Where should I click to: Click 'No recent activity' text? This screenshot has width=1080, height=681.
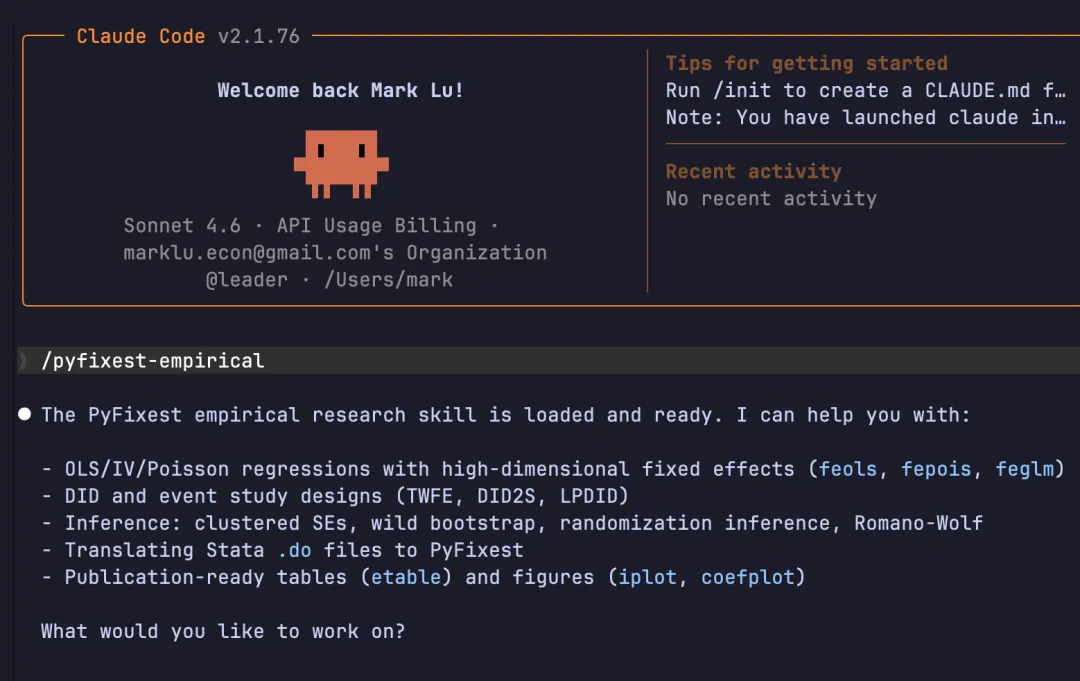click(771, 198)
